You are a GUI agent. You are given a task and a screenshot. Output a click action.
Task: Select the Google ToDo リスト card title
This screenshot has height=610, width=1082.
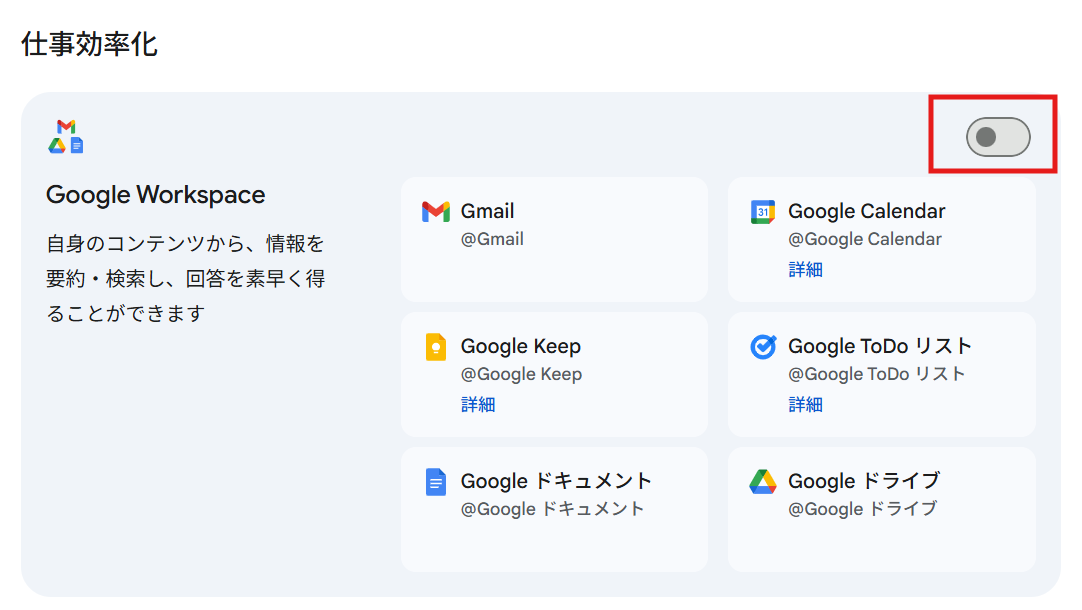click(x=880, y=346)
